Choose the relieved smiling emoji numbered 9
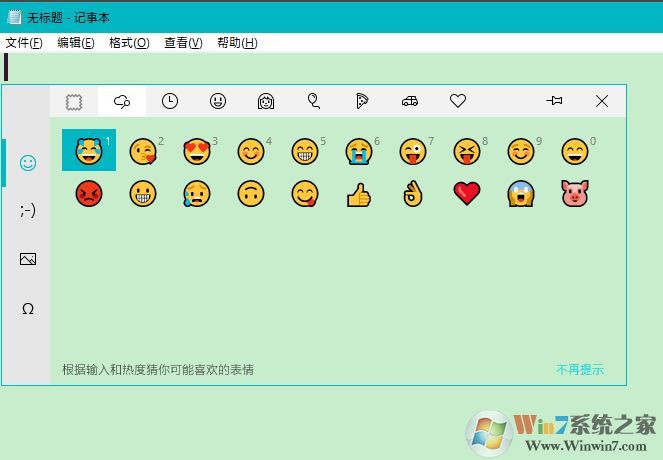Screen dimensions: 663x460 (521, 151)
